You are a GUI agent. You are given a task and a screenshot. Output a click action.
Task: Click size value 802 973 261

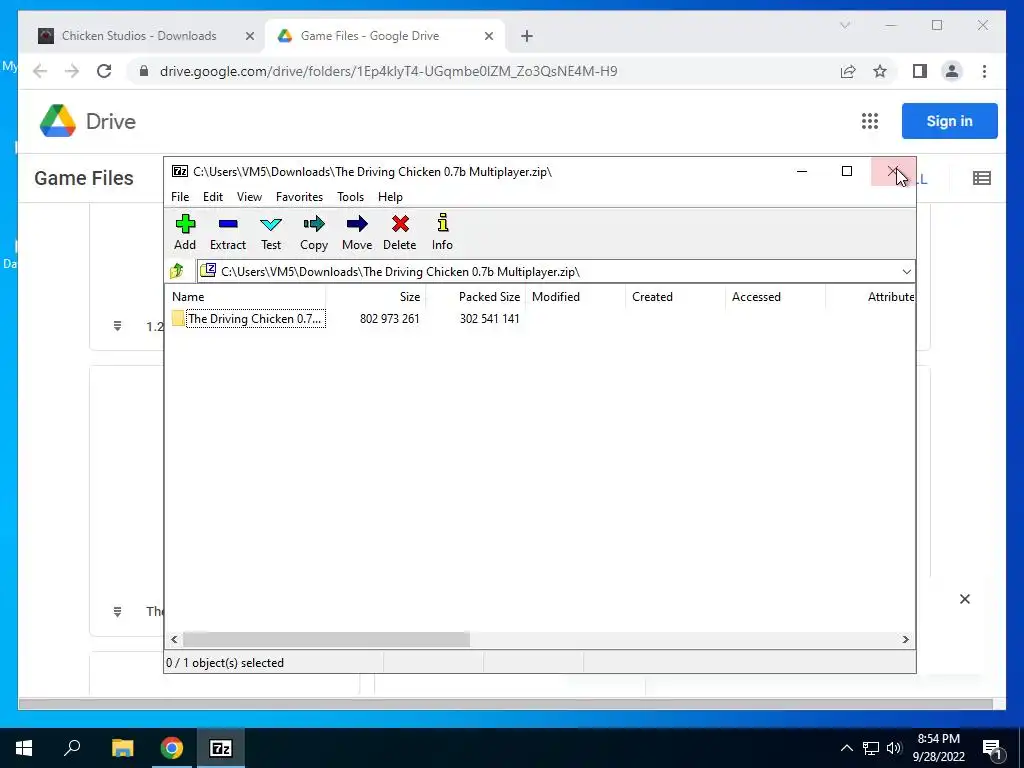coord(389,319)
